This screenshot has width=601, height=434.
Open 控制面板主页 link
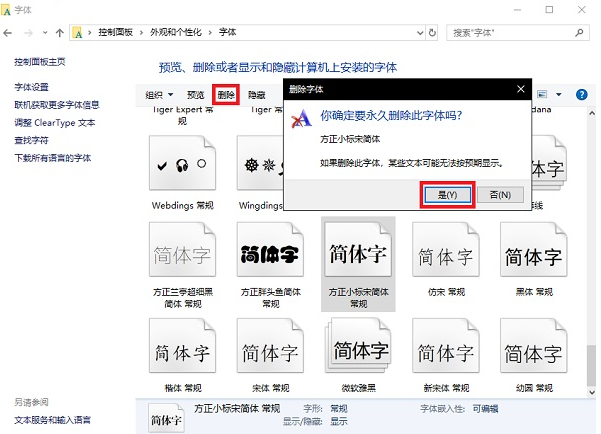[40, 62]
